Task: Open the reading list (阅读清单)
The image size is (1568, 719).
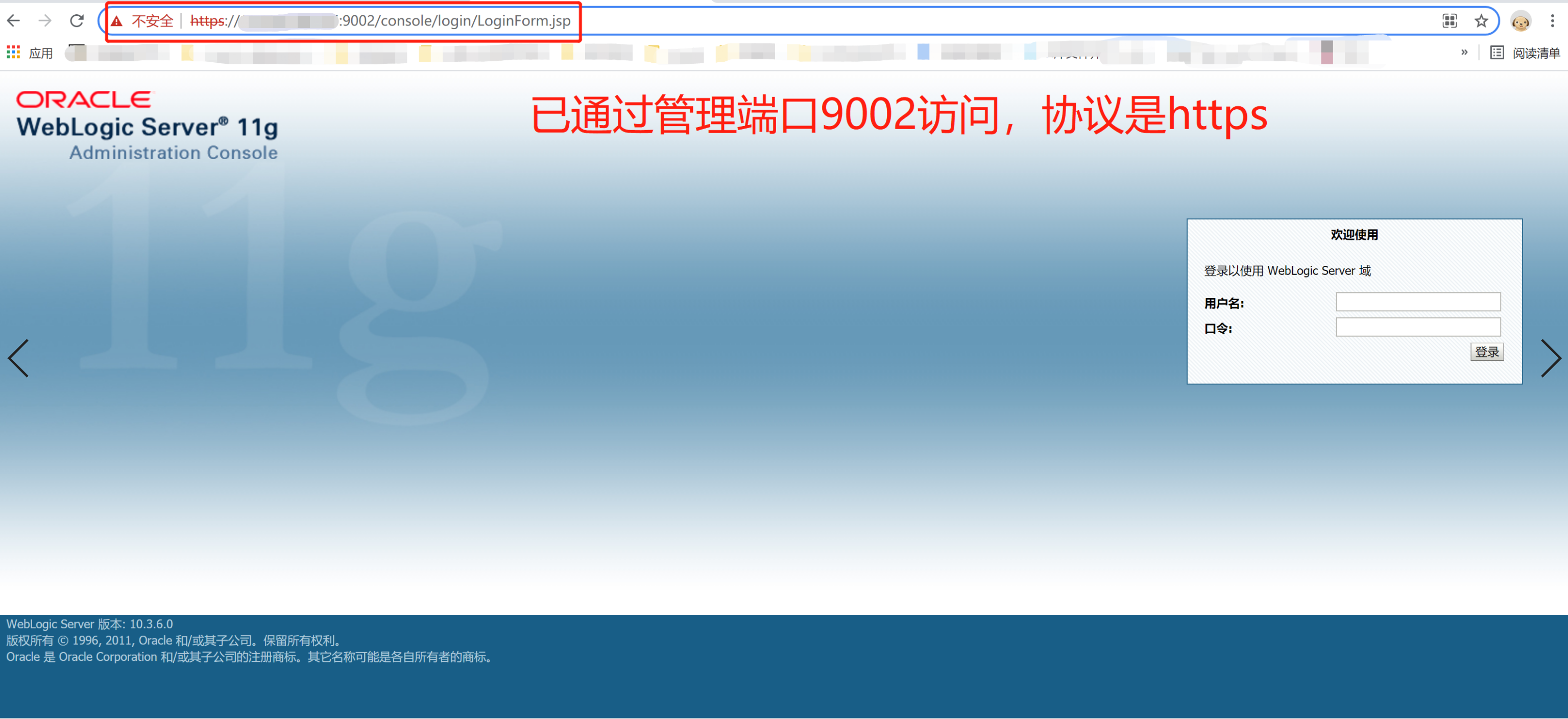Action: [1525, 53]
